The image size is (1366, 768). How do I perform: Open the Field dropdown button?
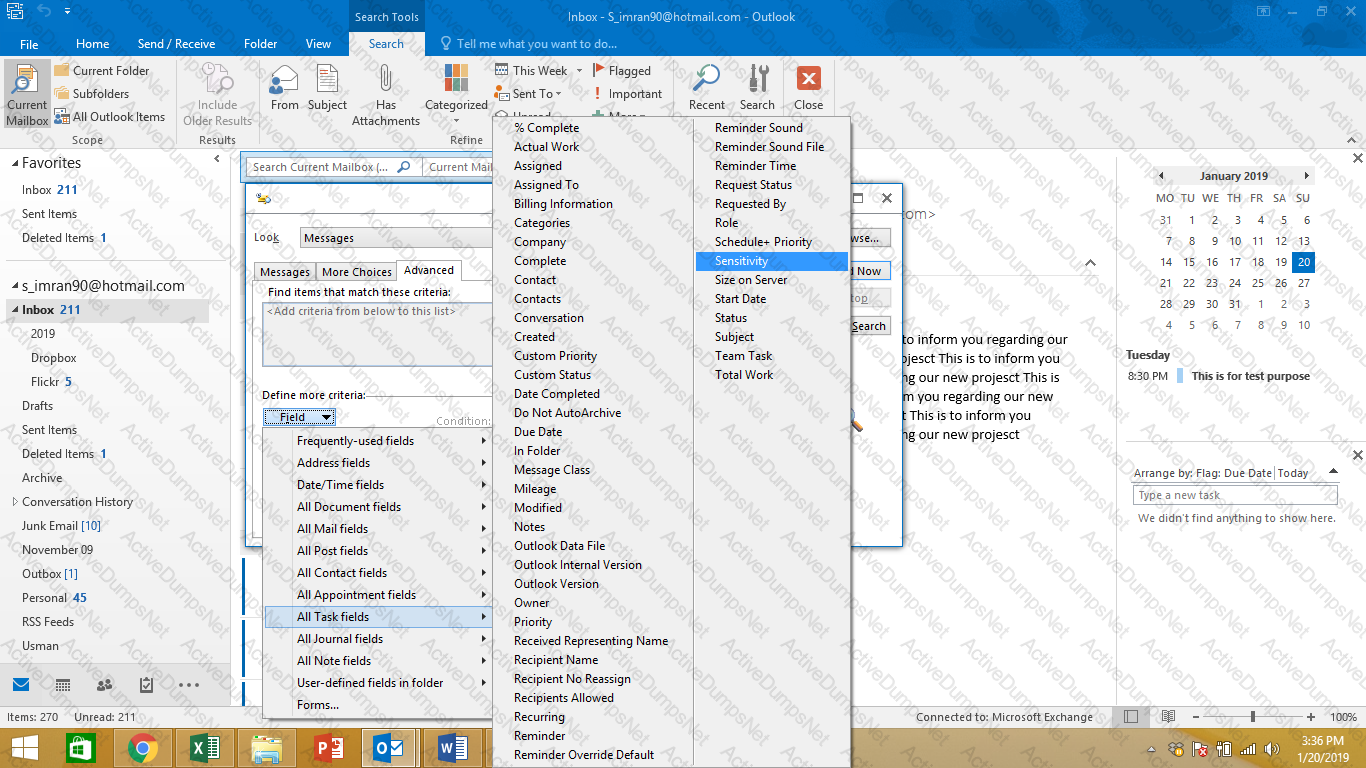tap(300, 417)
